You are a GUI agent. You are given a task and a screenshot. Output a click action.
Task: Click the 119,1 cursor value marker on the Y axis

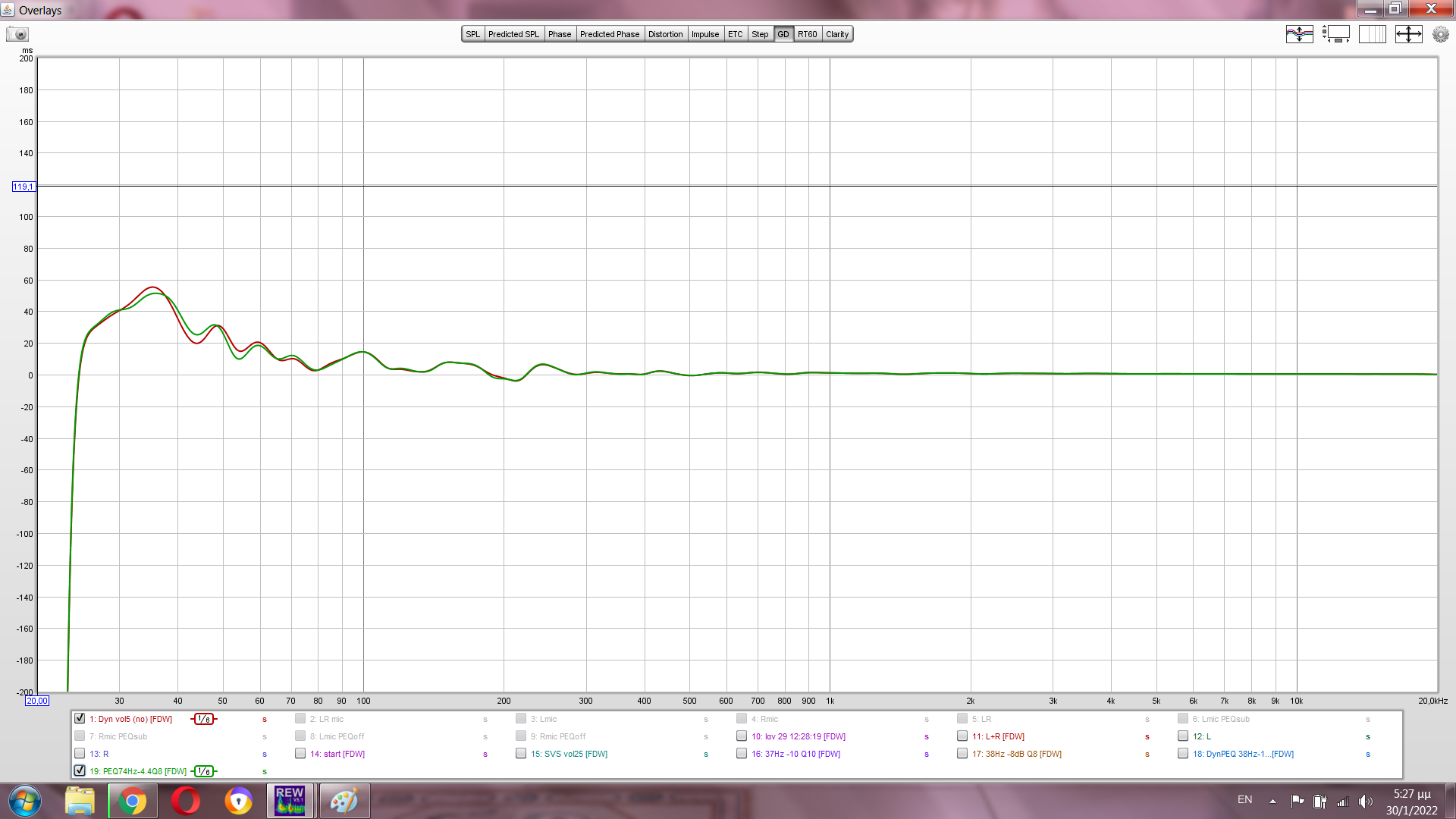[x=23, y=187]
